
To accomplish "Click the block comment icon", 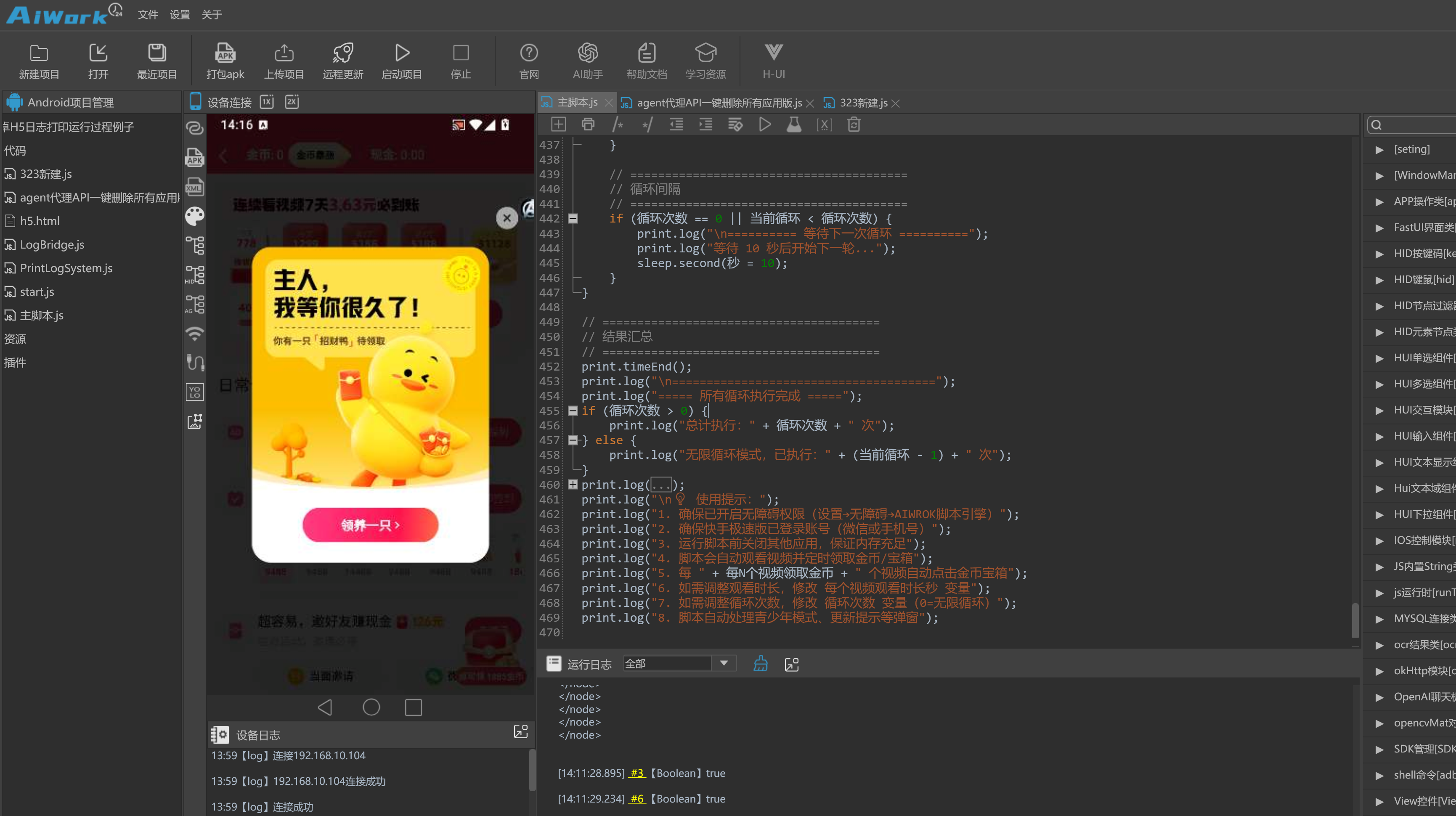I will 617,125.
